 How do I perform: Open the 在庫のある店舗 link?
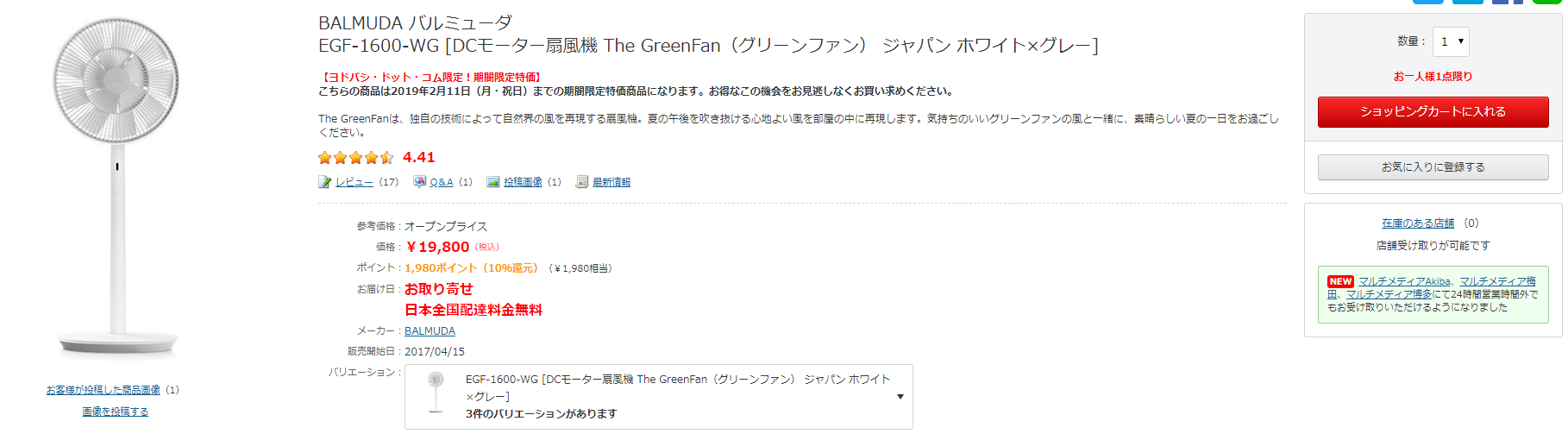[x=1417, y=223]
